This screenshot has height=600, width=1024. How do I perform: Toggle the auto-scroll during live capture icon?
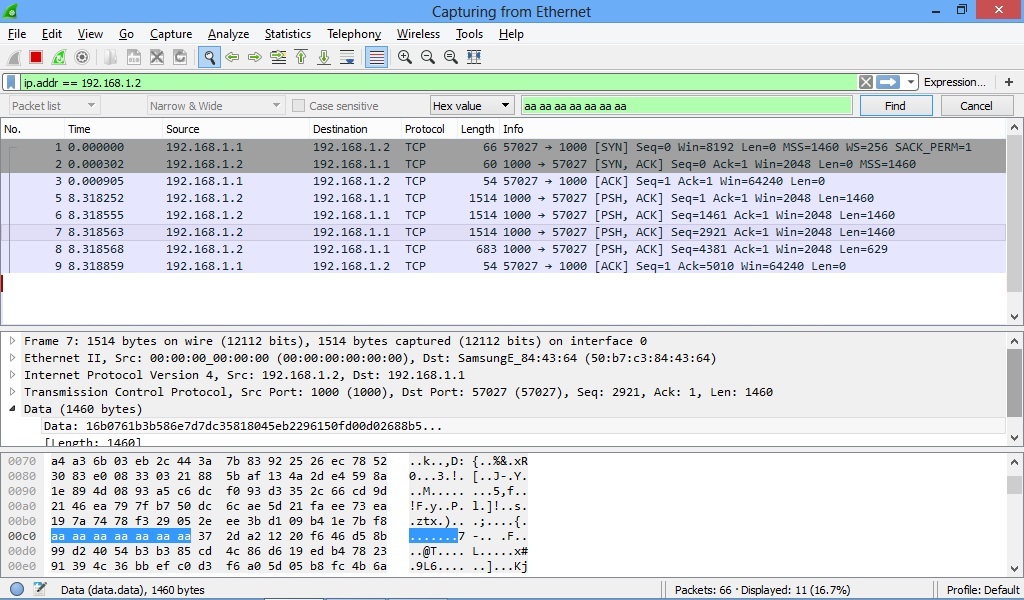pos(347,57)
